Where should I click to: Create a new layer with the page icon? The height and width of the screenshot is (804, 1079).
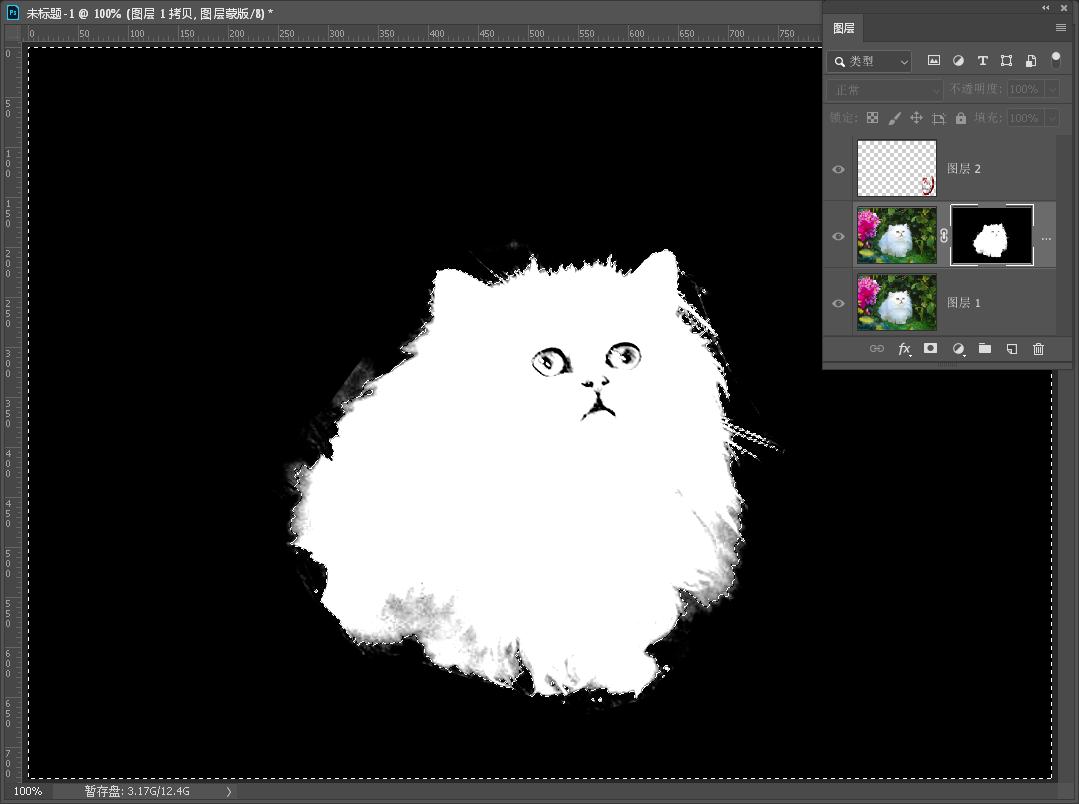point(1011,349)
